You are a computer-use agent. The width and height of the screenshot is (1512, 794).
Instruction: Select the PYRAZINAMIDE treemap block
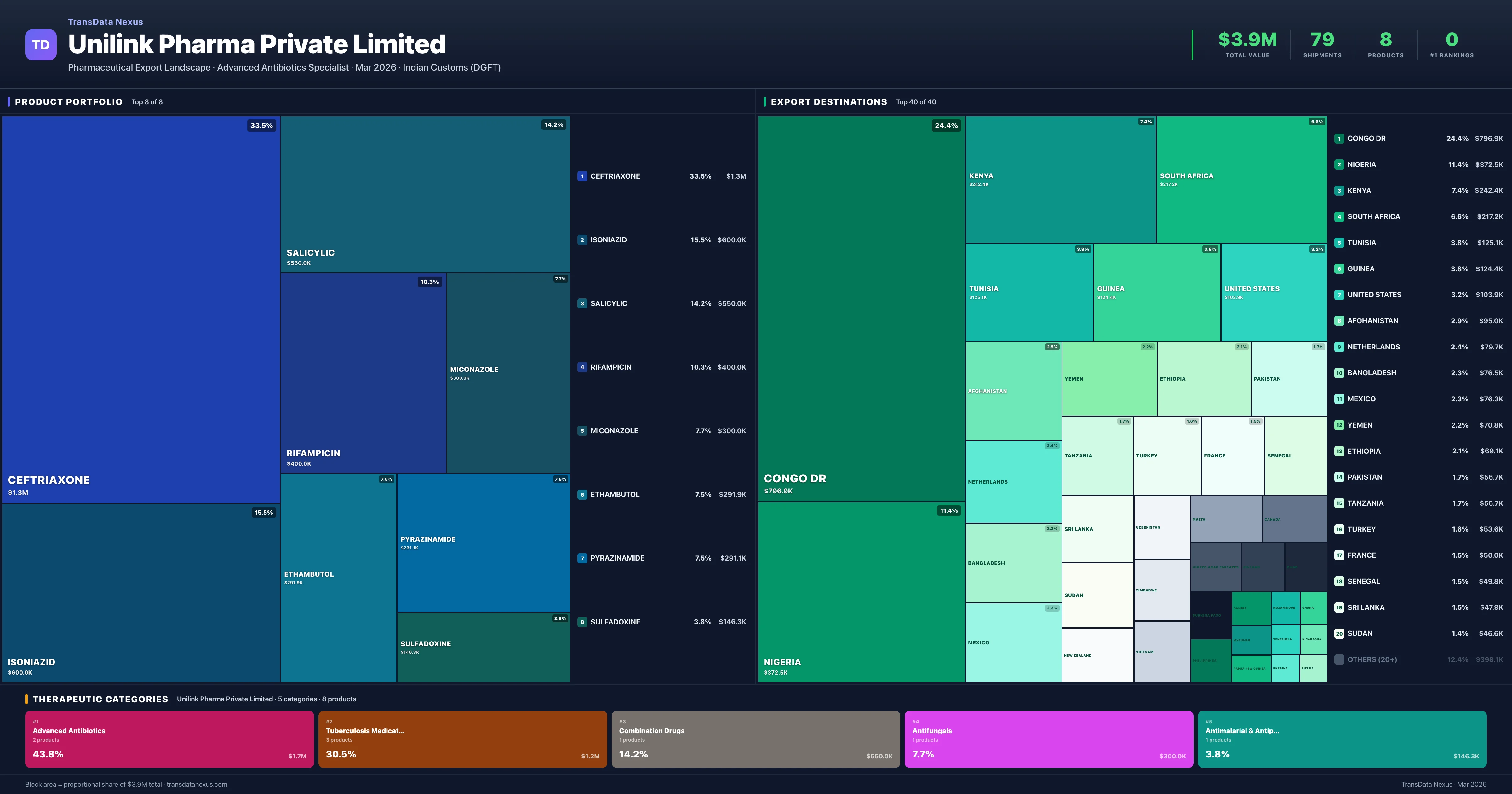tap(483, 543)
